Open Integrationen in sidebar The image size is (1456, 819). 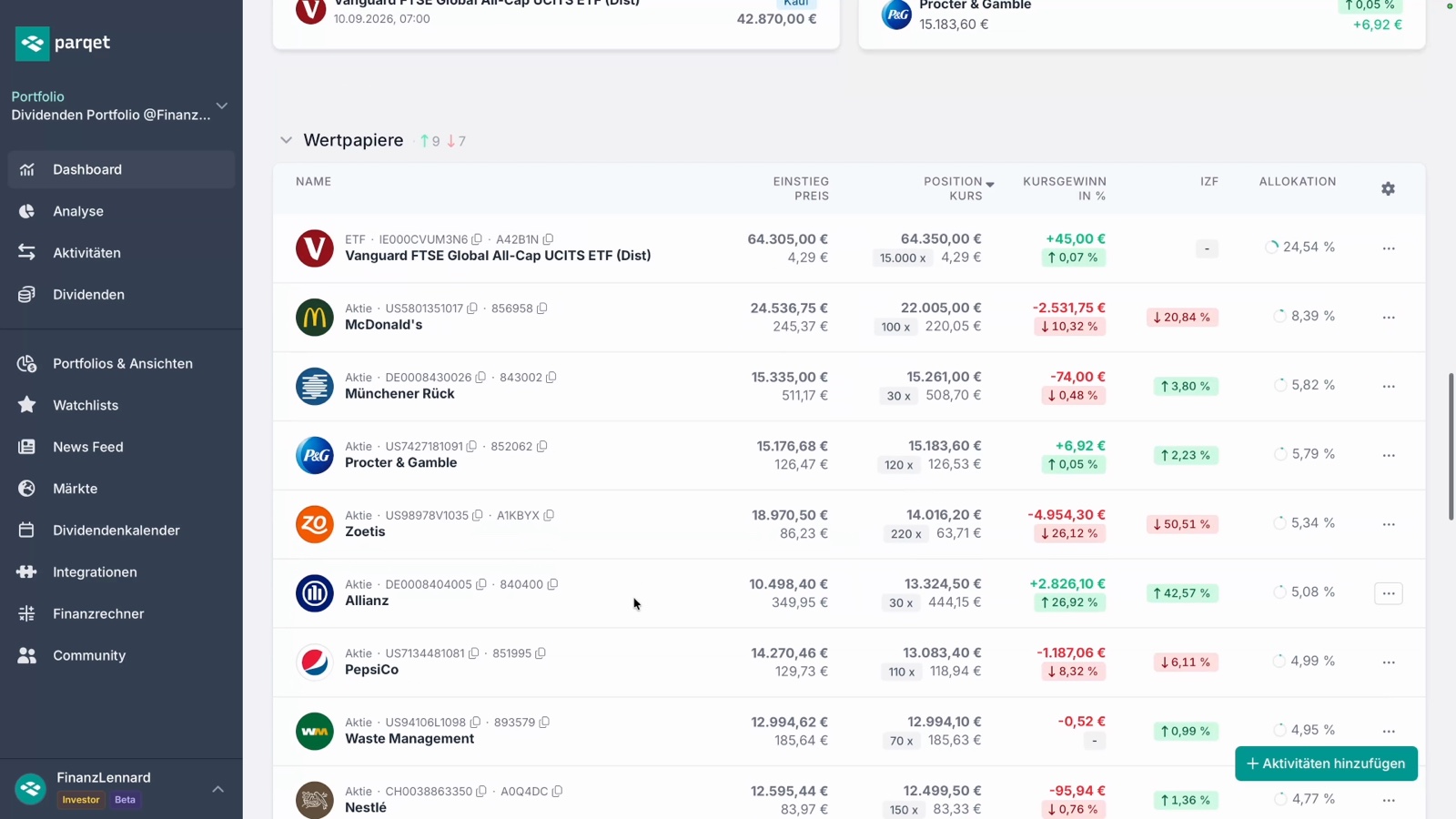point(121,572)
